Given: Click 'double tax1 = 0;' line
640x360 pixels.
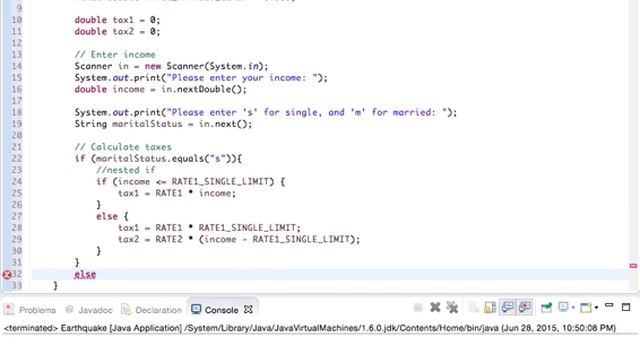Looking at the screenshot, I should [x=117, y=20].
